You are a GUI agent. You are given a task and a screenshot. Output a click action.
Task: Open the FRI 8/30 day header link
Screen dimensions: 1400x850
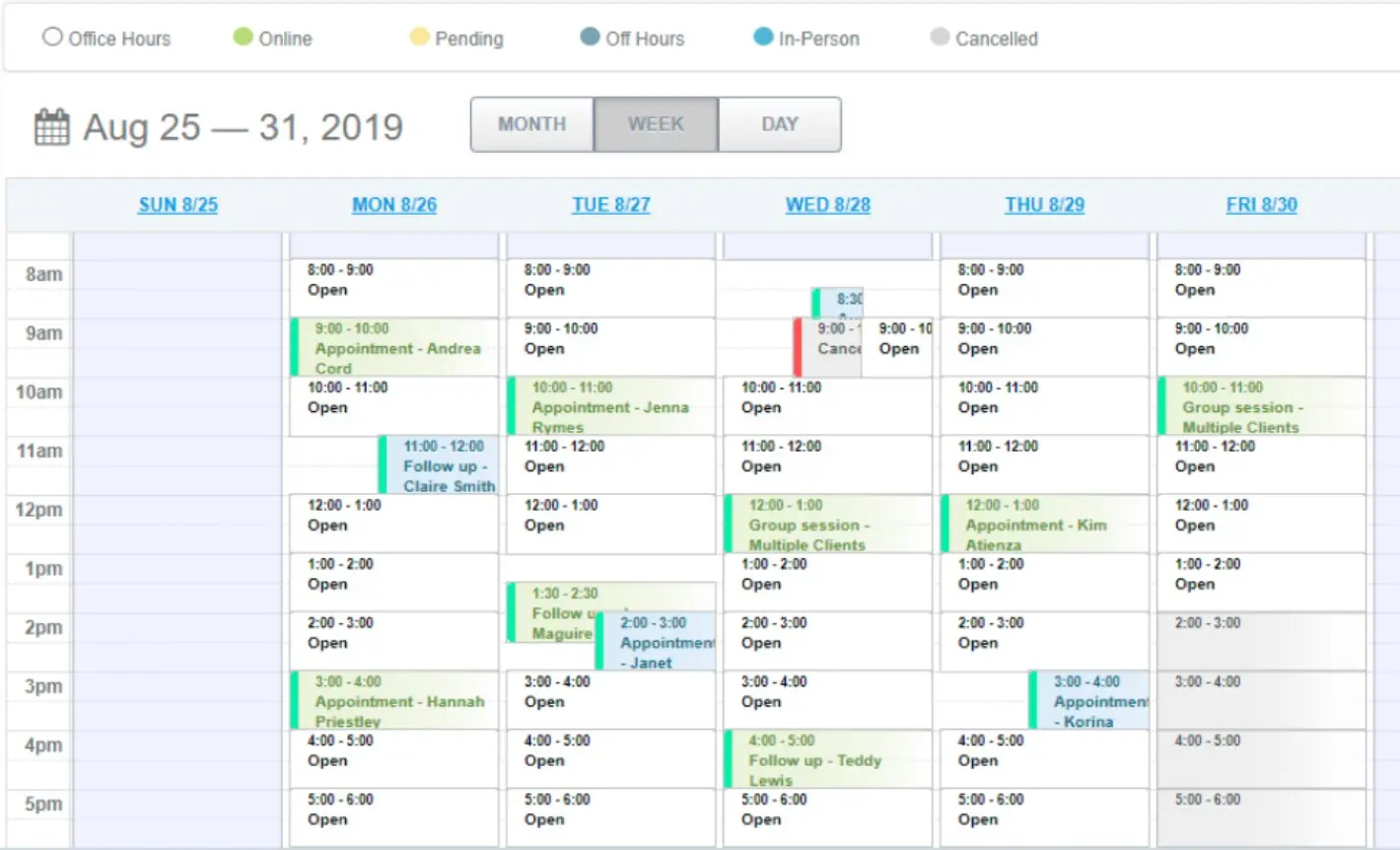pos(1262,204)
